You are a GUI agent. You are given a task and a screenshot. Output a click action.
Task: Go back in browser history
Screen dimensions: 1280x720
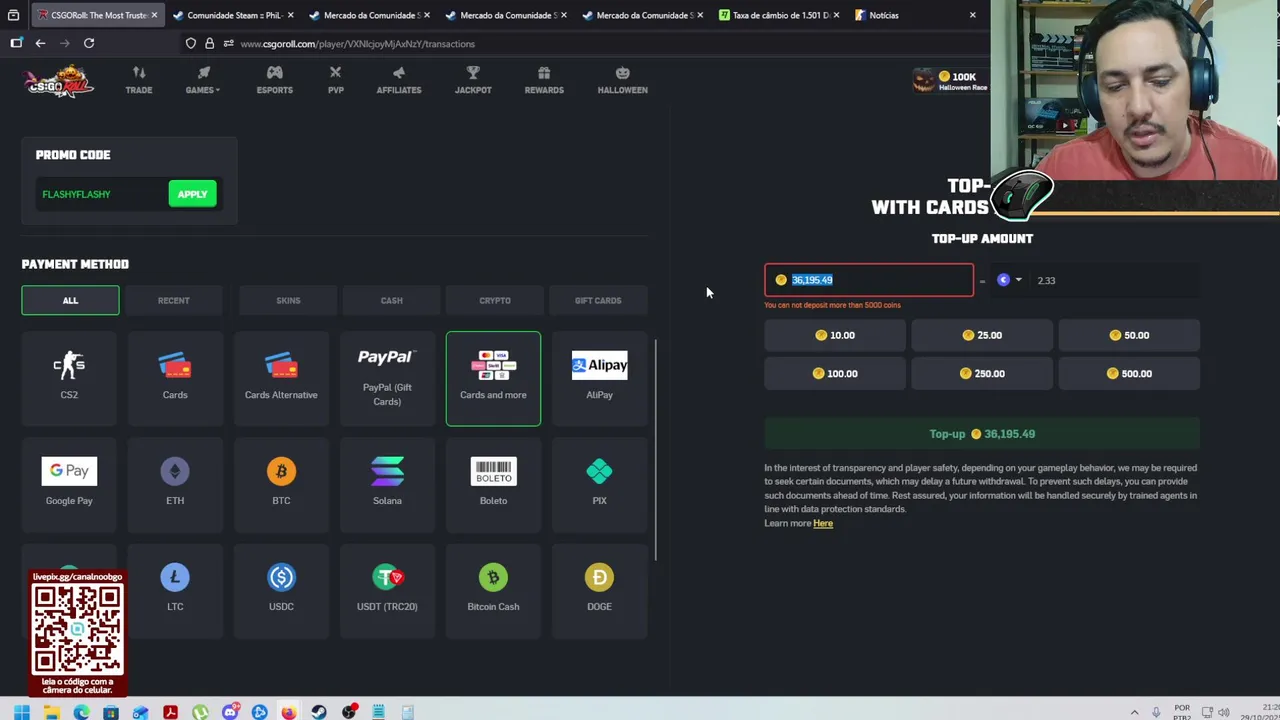(40, 43)
